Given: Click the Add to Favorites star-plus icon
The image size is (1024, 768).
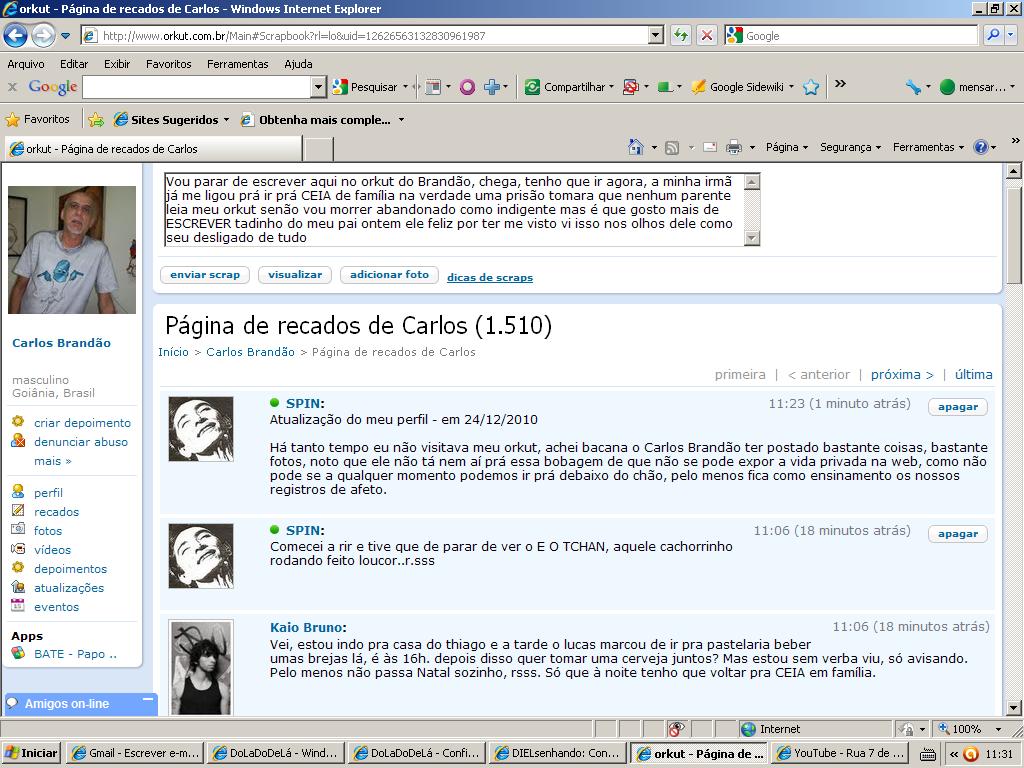Looking at the screenshot, I should point(96,120).
